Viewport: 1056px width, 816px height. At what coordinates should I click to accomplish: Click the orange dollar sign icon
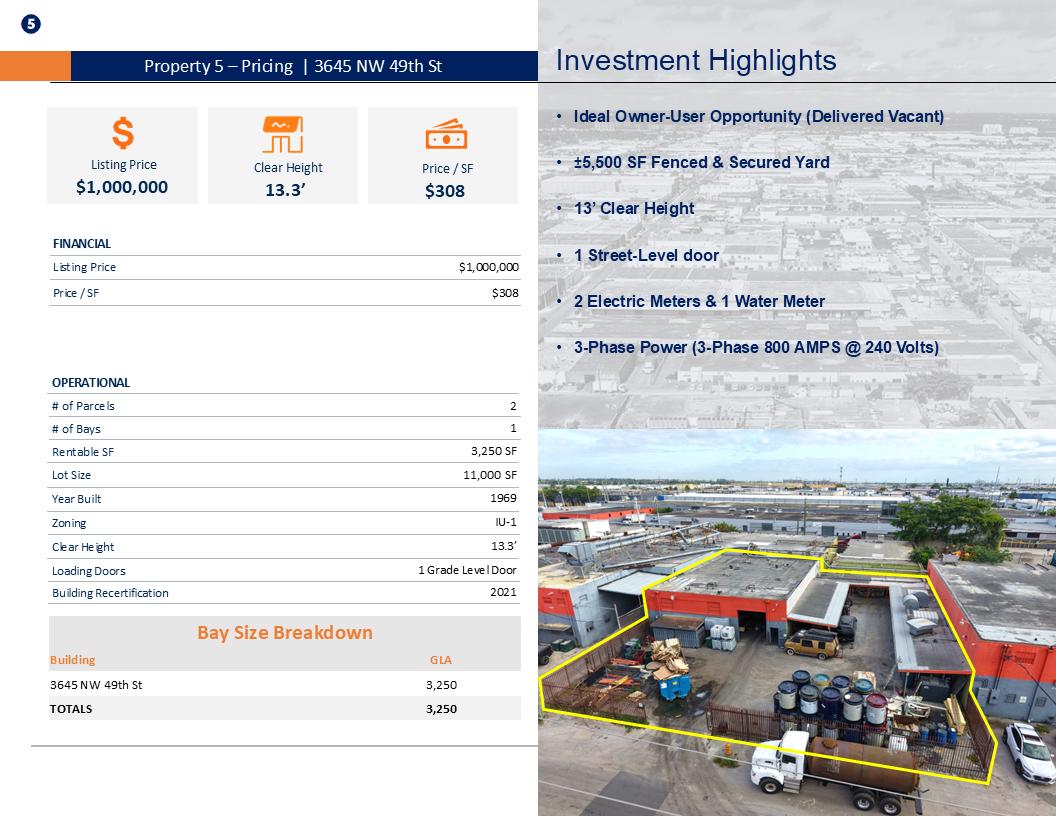point(123,133)
